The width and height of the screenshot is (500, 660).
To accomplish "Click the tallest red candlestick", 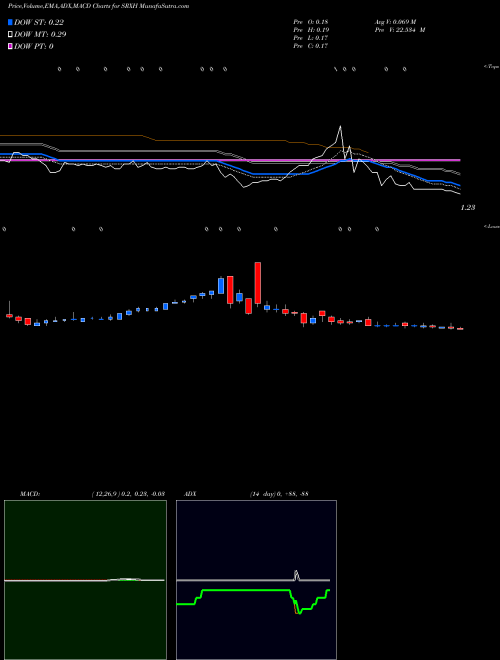I will point(258,282).
